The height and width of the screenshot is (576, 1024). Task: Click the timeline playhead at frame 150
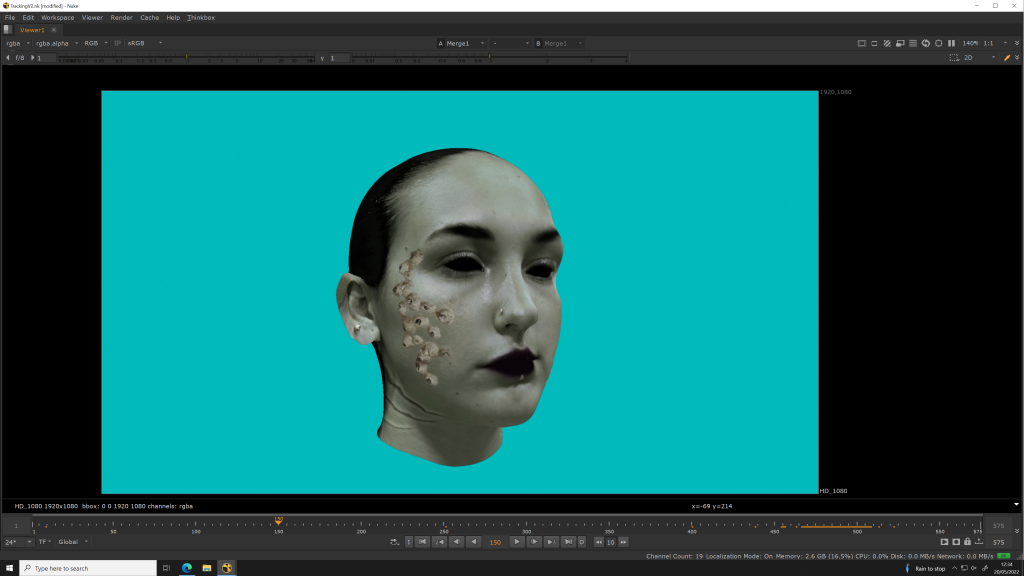click(279, 520)
